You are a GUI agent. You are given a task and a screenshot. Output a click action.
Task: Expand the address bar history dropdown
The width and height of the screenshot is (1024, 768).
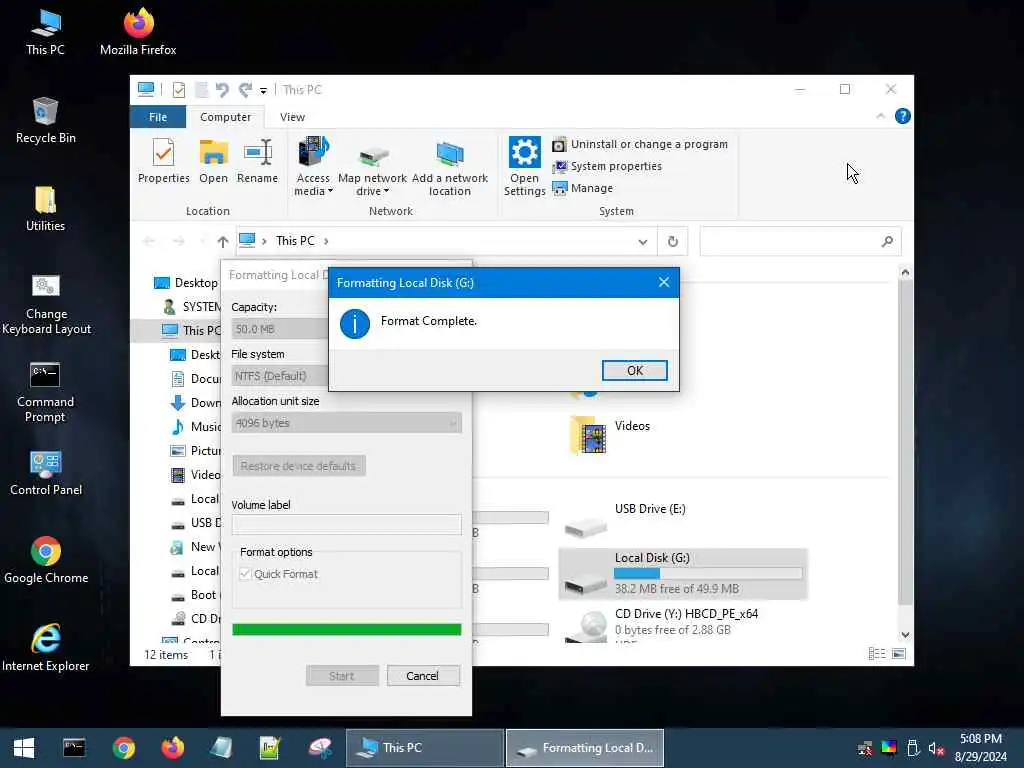[x=643, y=242]
